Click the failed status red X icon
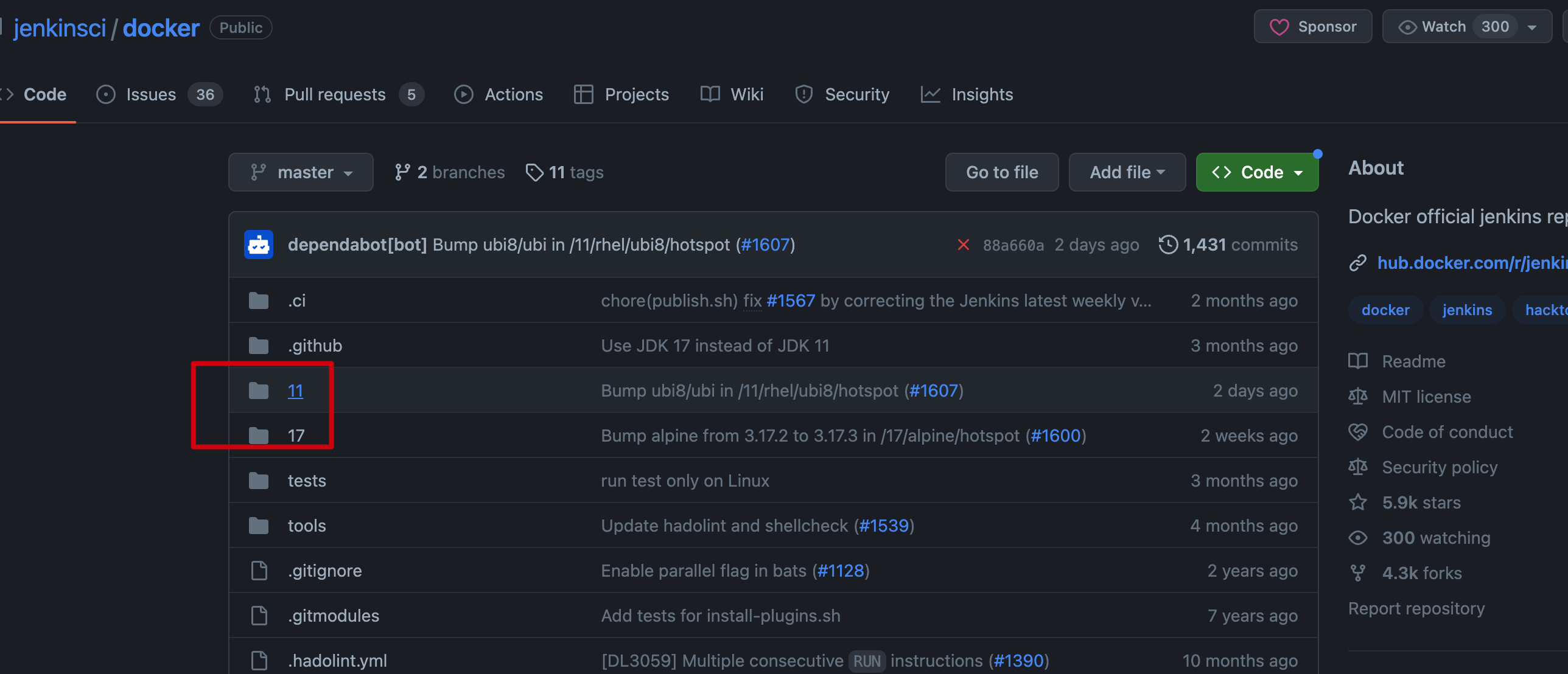The height and width of the screenshot is (674, 1568). click(963, 245)
